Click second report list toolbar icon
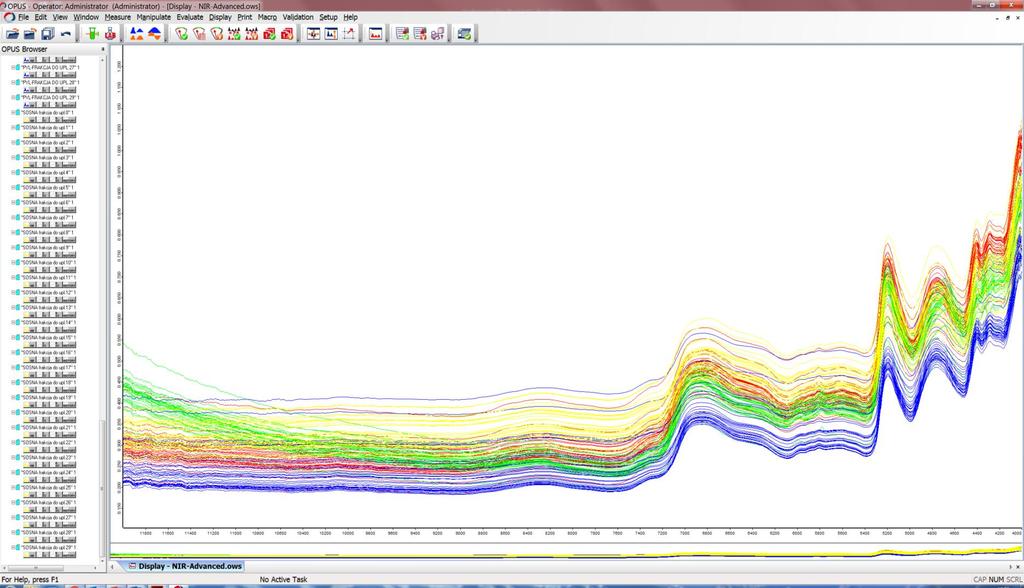This screenshot has width=1024, height=588. [420, 33]
